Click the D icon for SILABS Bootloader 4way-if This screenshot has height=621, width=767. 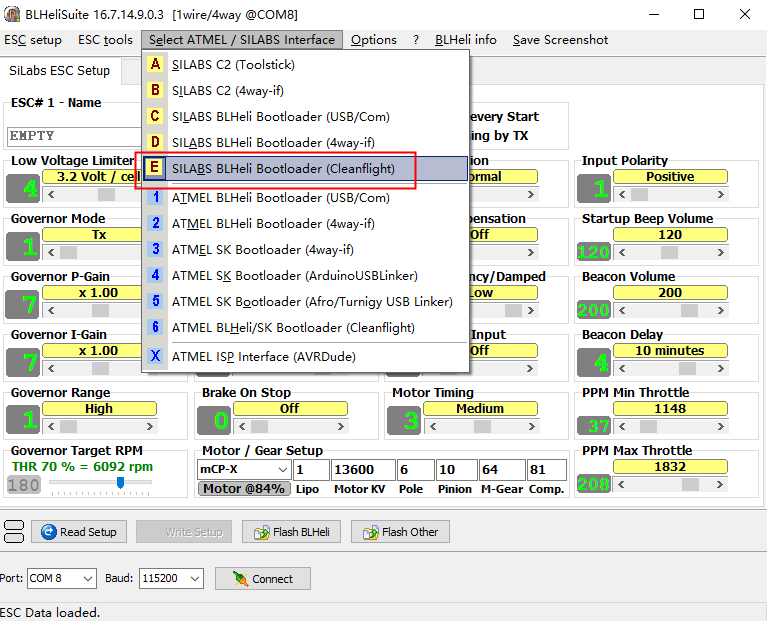[x=155, y=142]
